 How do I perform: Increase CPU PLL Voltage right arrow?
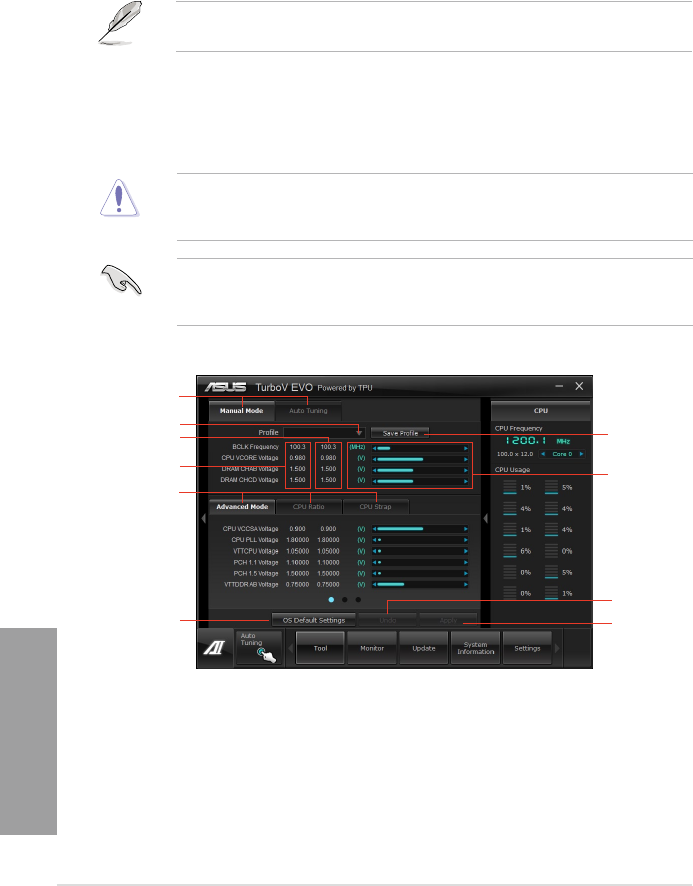466,540
